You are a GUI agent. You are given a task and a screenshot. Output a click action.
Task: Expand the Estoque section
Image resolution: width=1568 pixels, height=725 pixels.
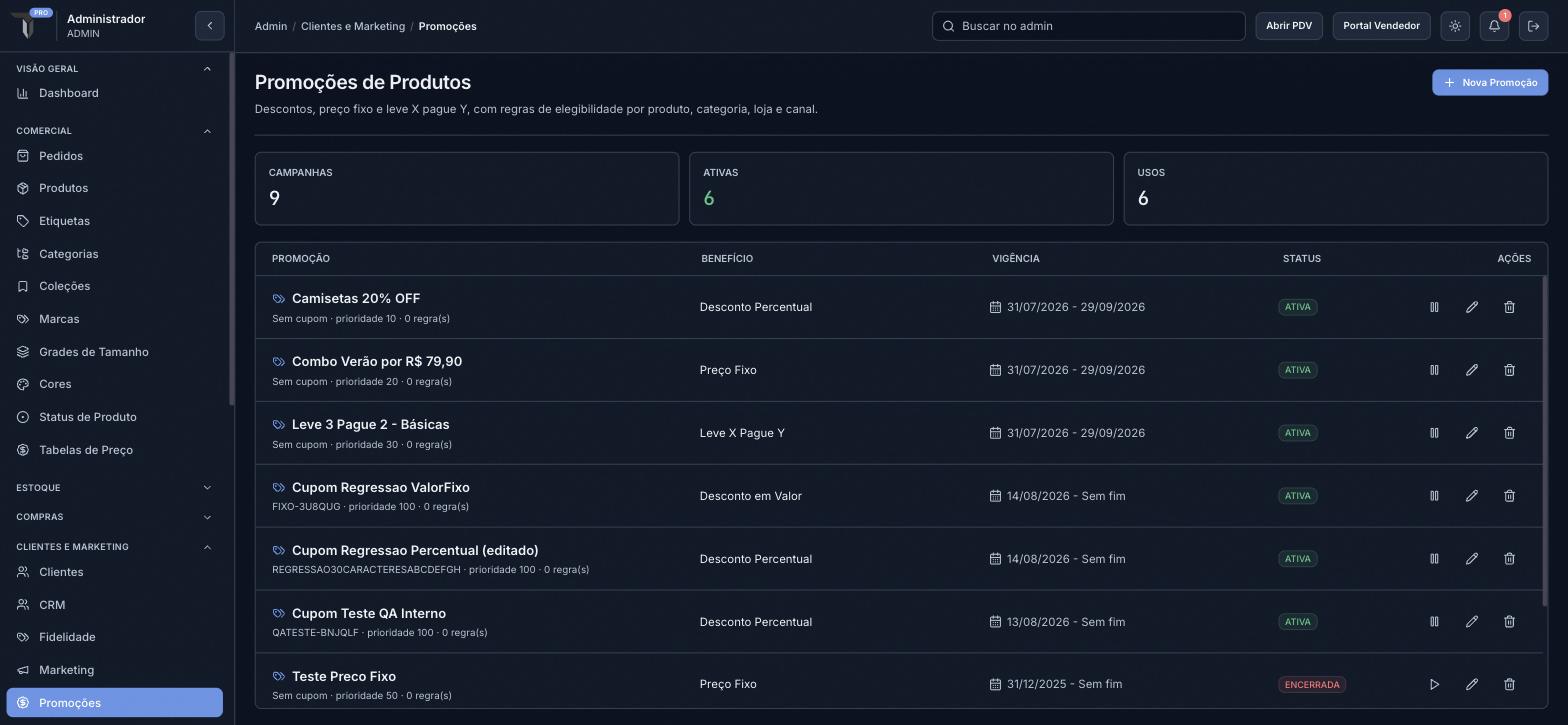(x=207, y=488)
